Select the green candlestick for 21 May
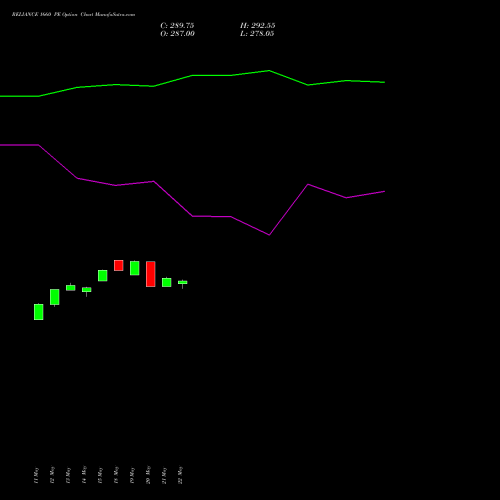Viewport: 500px width, 500px height. pos(167,282)
